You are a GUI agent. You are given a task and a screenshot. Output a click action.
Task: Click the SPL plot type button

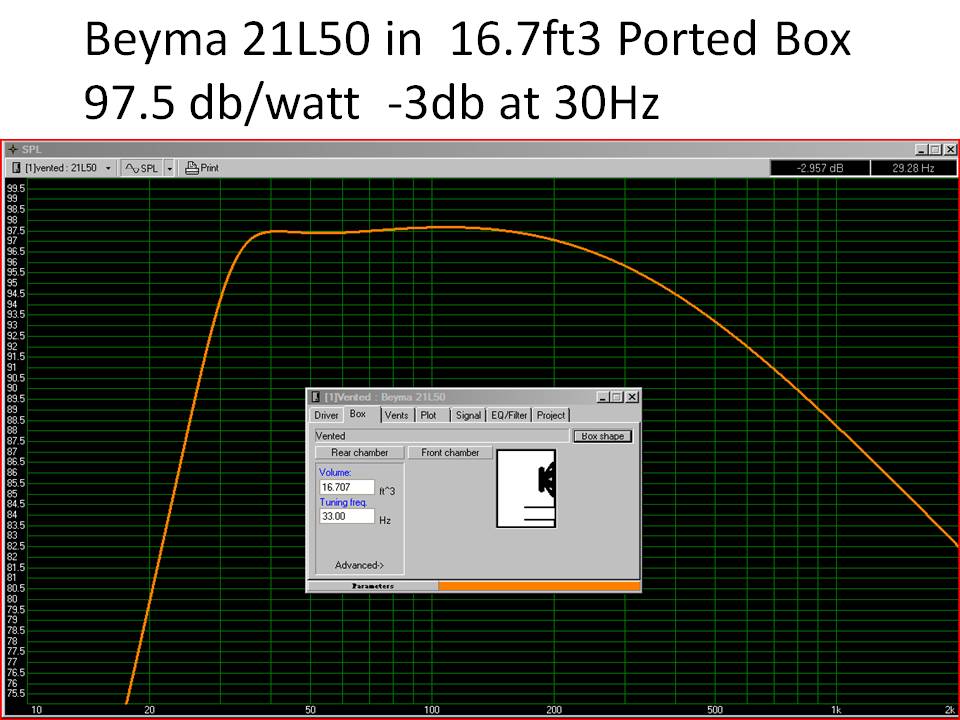pos(141,168)
